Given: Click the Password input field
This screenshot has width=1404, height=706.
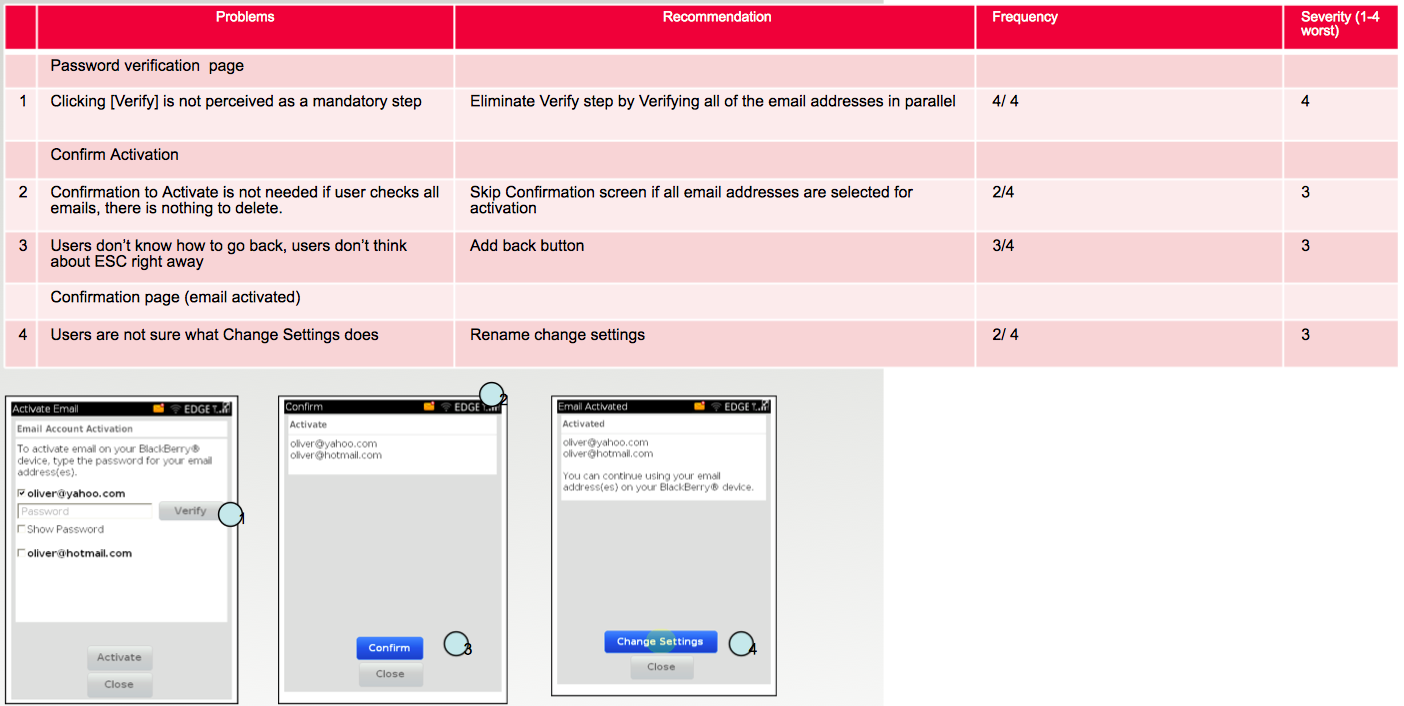Looking at the screenshot, I should coord(85,511).
